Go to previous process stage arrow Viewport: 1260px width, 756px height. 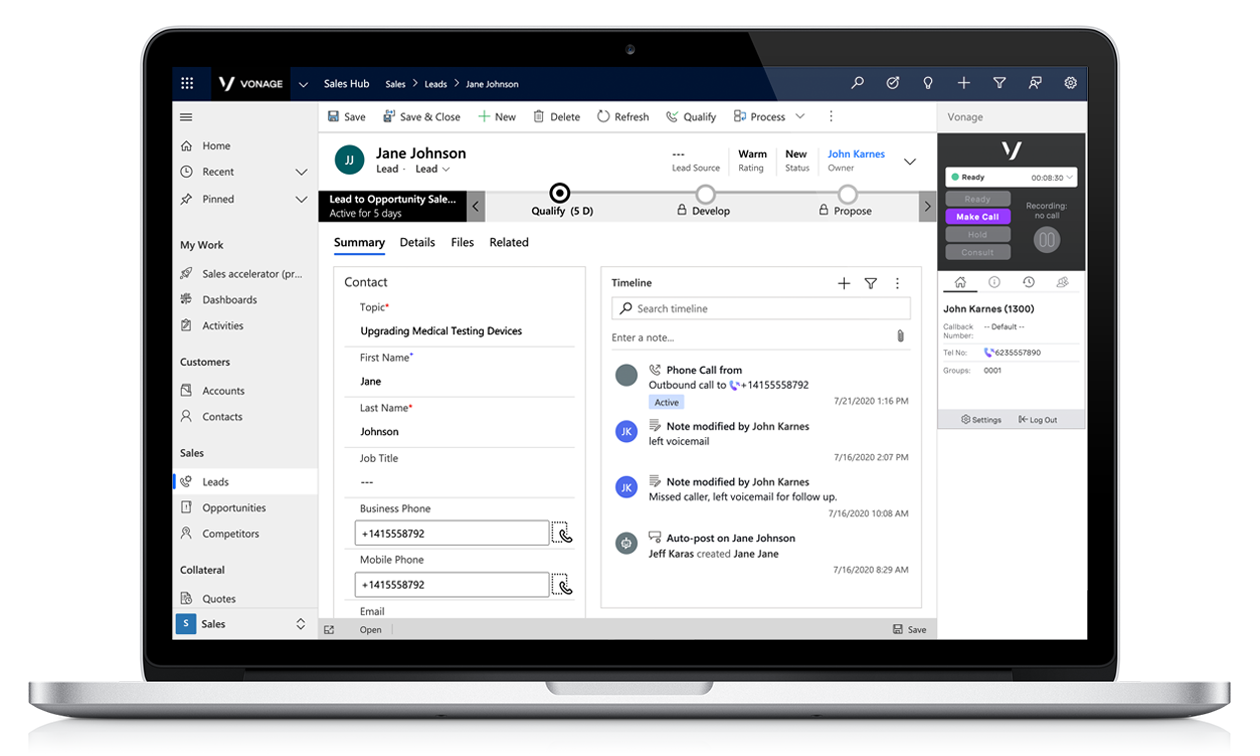point(476,207)
